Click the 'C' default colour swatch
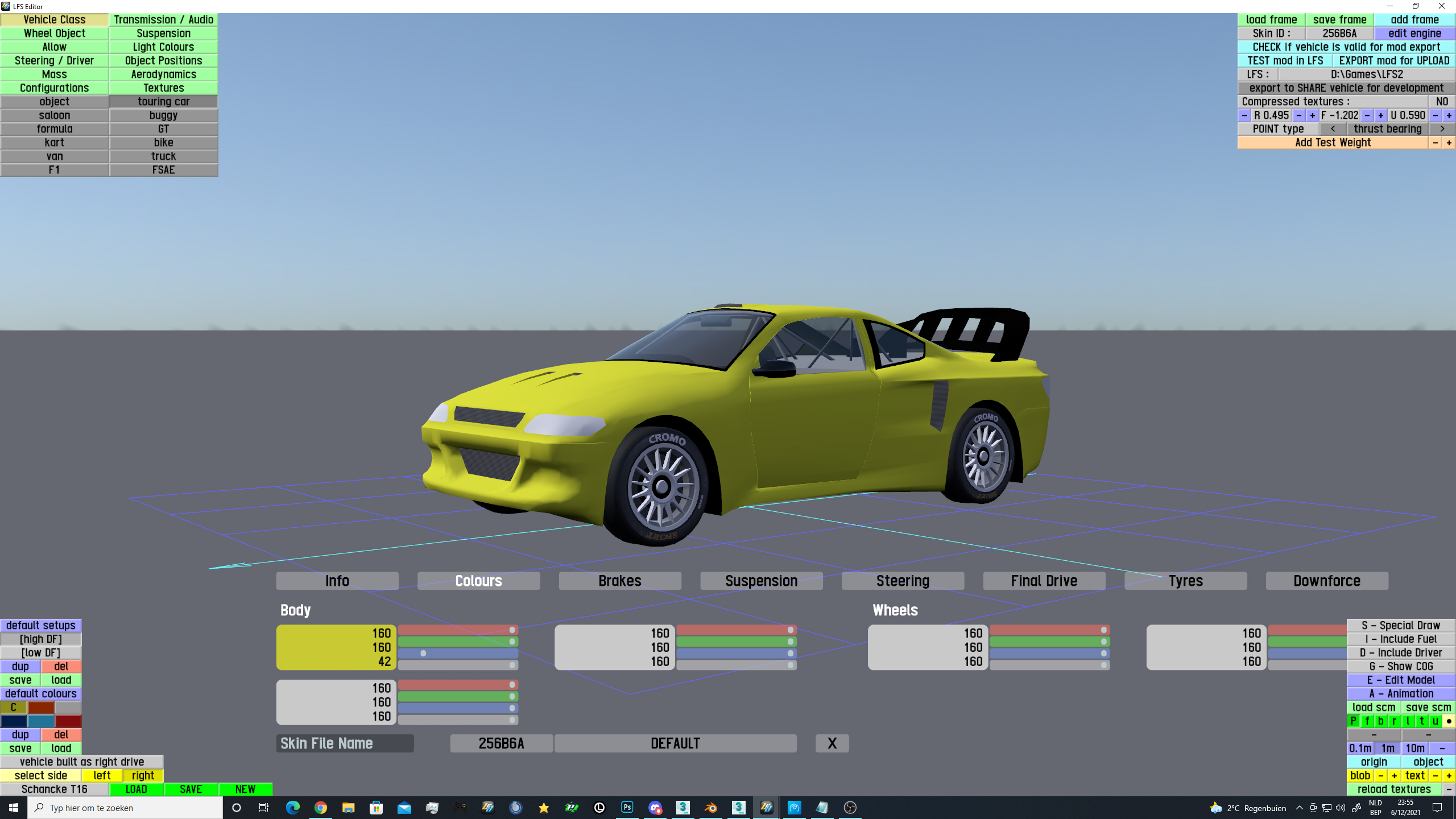This screenshot has width=1456, height=819. pos(14,708)
